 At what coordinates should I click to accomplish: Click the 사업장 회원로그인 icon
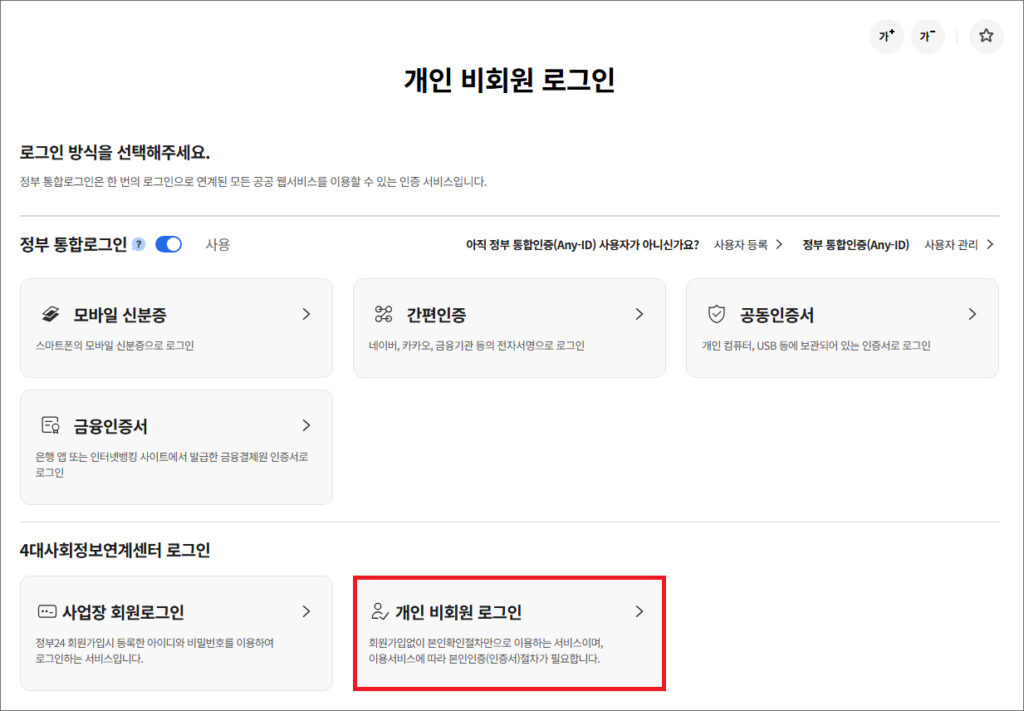tap(46, 612)
